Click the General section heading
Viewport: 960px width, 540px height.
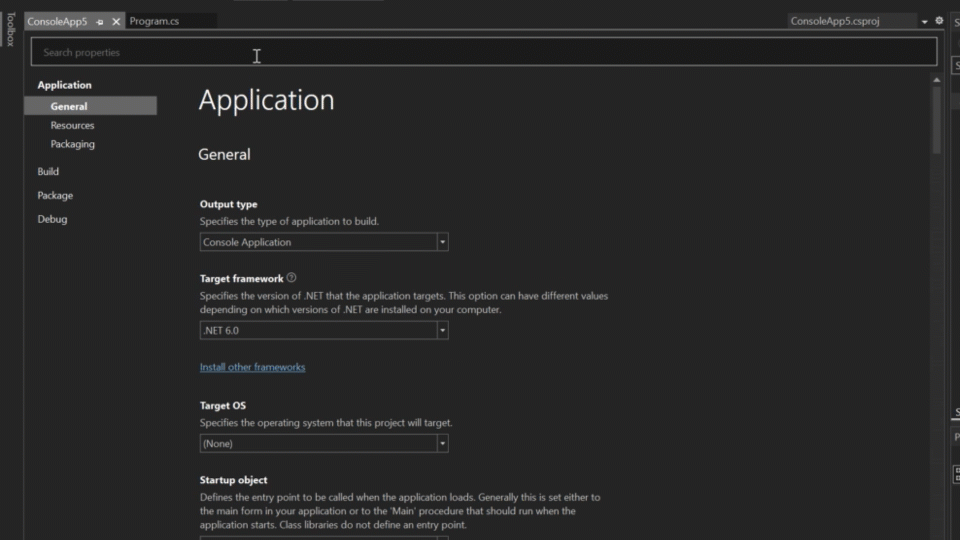224,154
